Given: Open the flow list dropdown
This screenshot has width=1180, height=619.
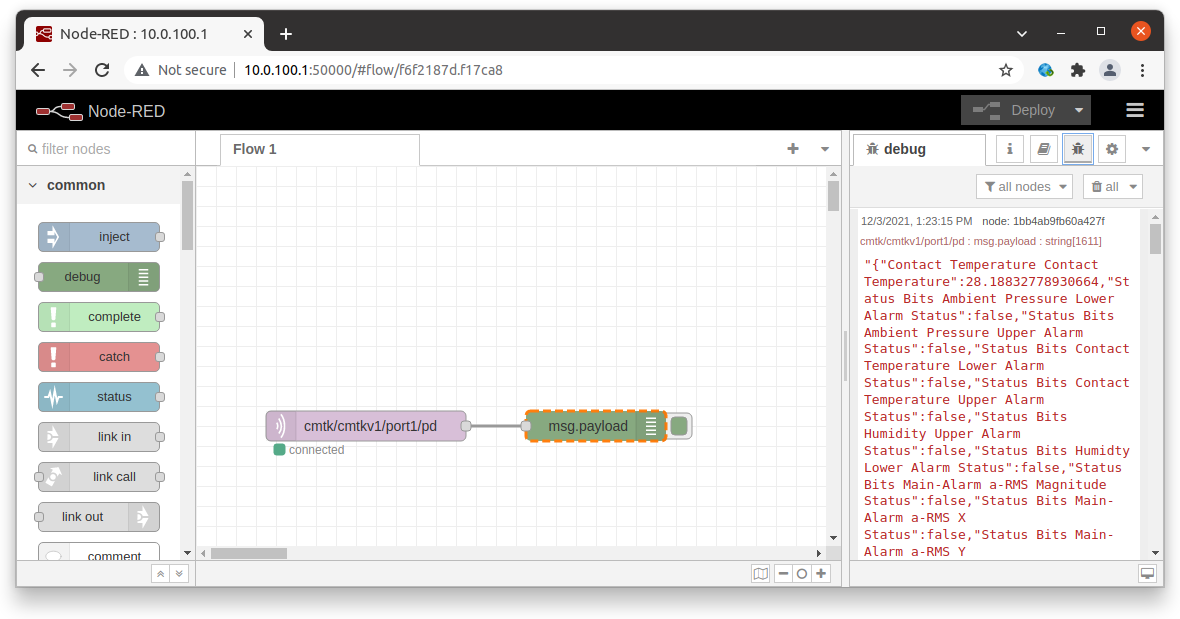Looking at the screenshot, I should 824,148.
